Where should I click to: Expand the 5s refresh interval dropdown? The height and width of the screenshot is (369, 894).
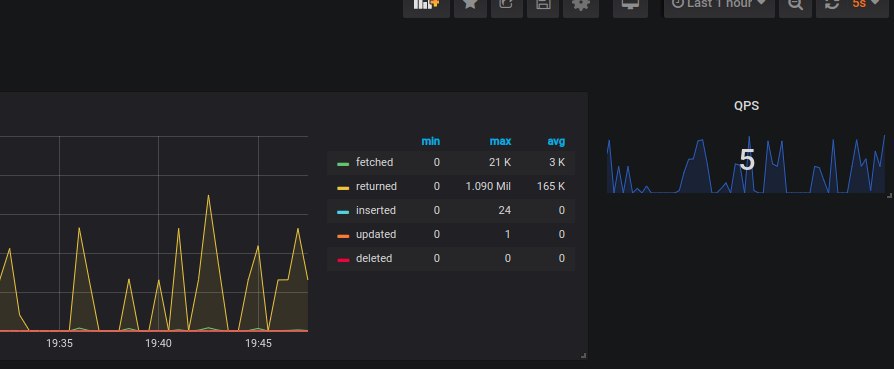865,5
